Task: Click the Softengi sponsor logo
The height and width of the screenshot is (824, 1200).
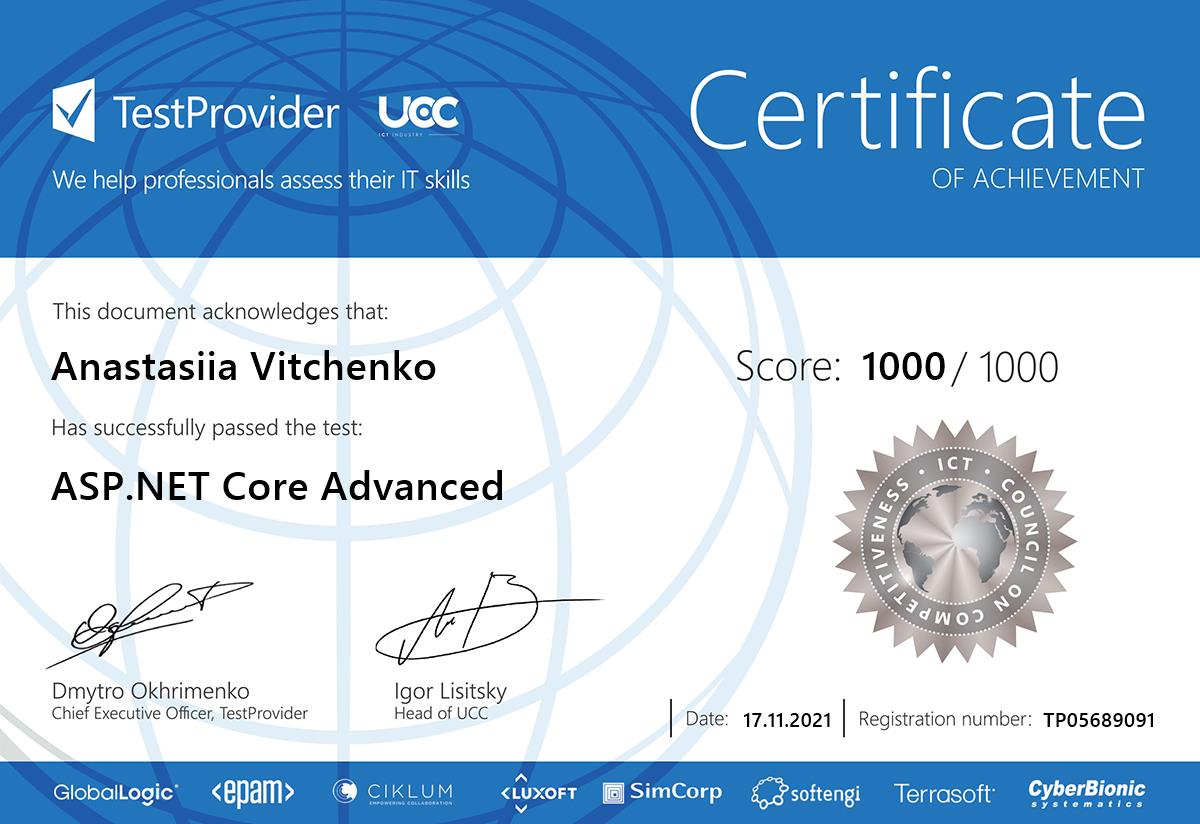Action: [x=806, y=793]
